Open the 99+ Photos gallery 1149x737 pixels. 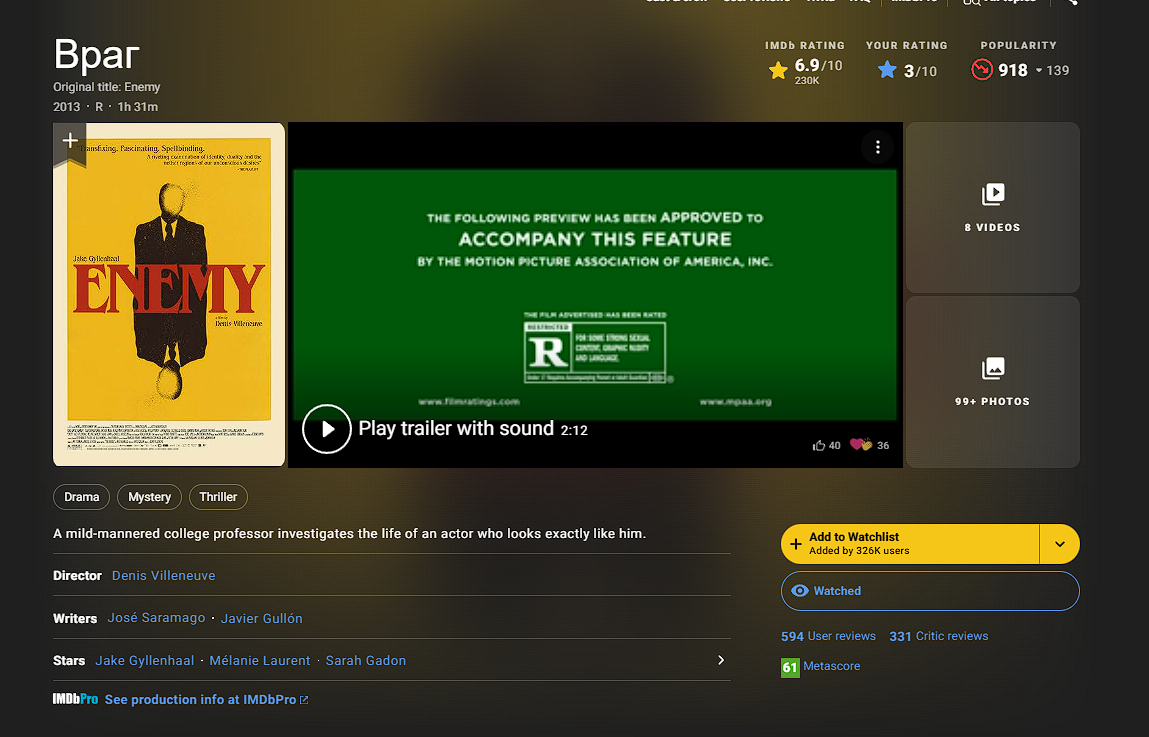tap(992, 382)
